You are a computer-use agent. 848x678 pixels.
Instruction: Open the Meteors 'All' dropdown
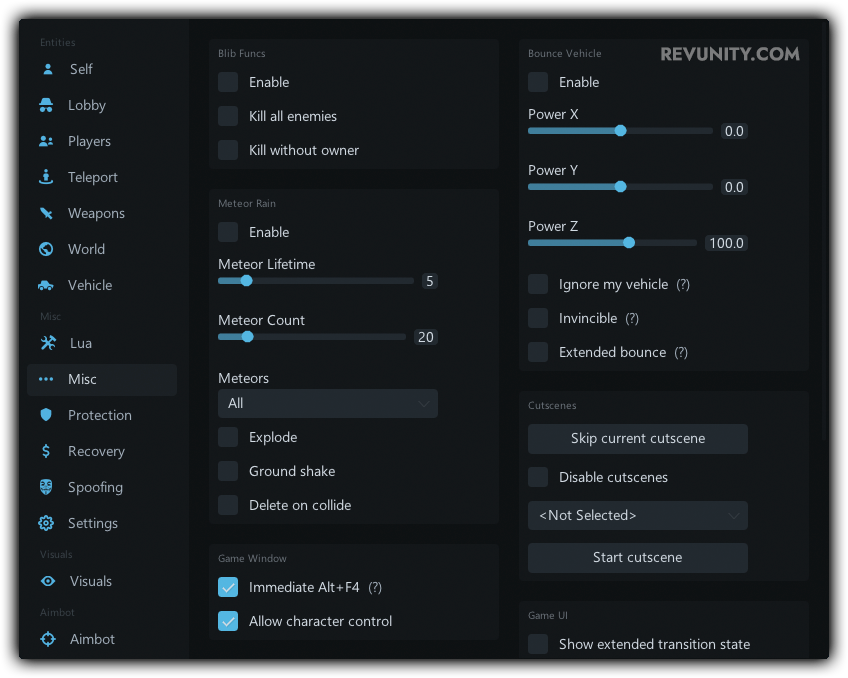tap(328, 403)
